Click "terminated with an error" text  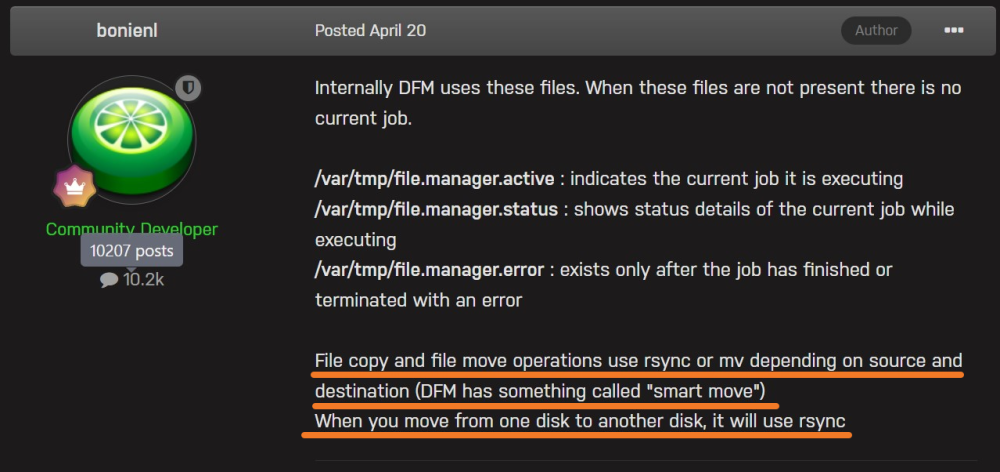coord(418,300)
